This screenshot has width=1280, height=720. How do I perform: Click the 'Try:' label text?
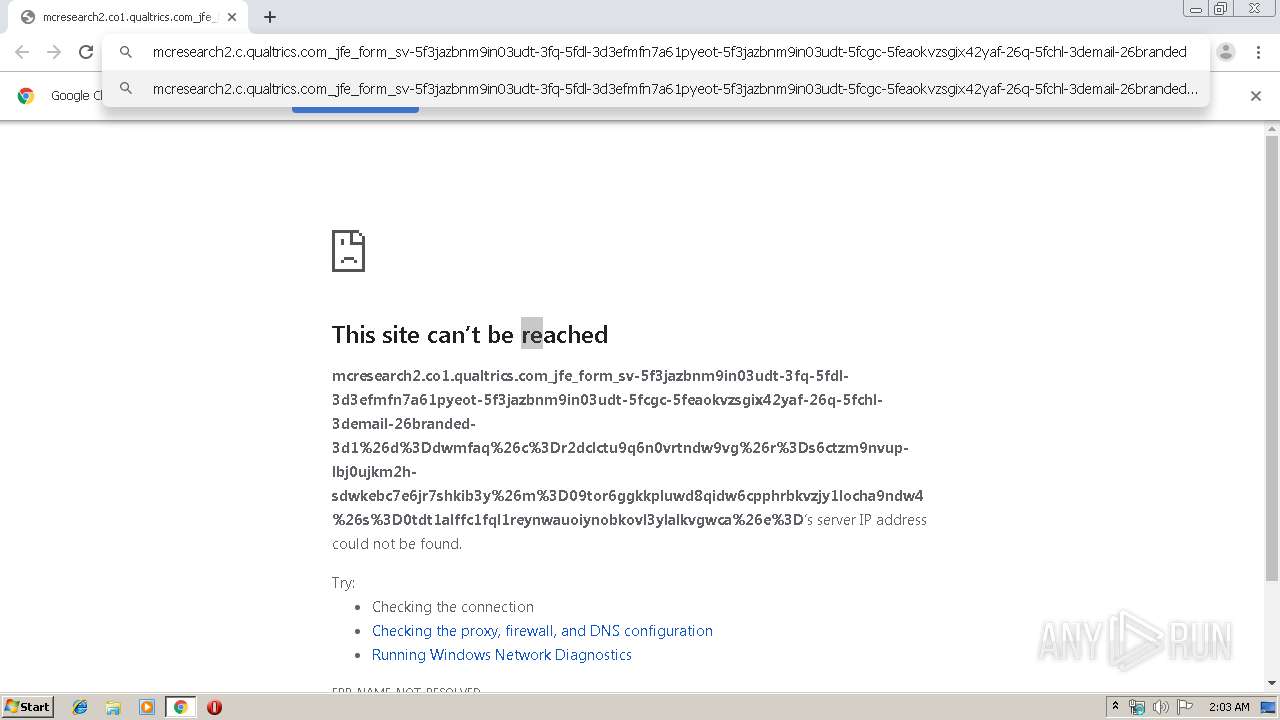coord(343,583)
